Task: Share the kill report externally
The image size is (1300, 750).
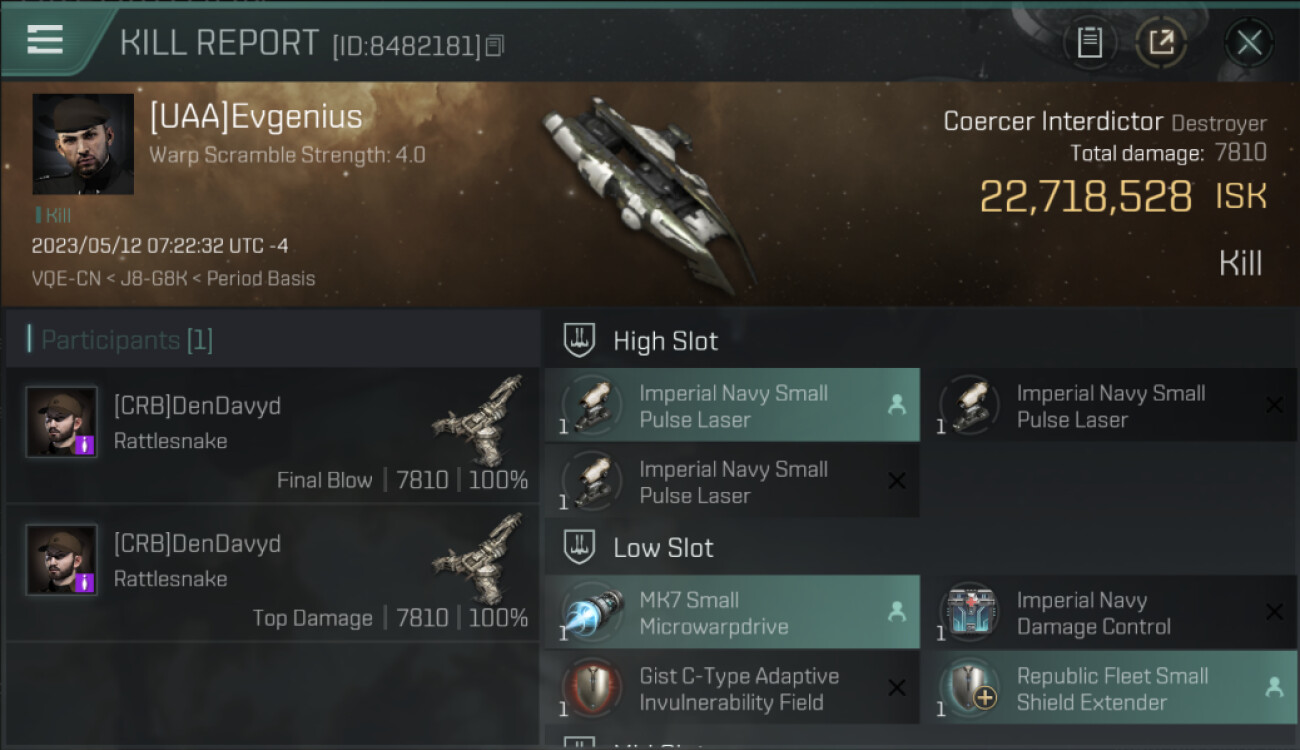Action: point(1161,43)
